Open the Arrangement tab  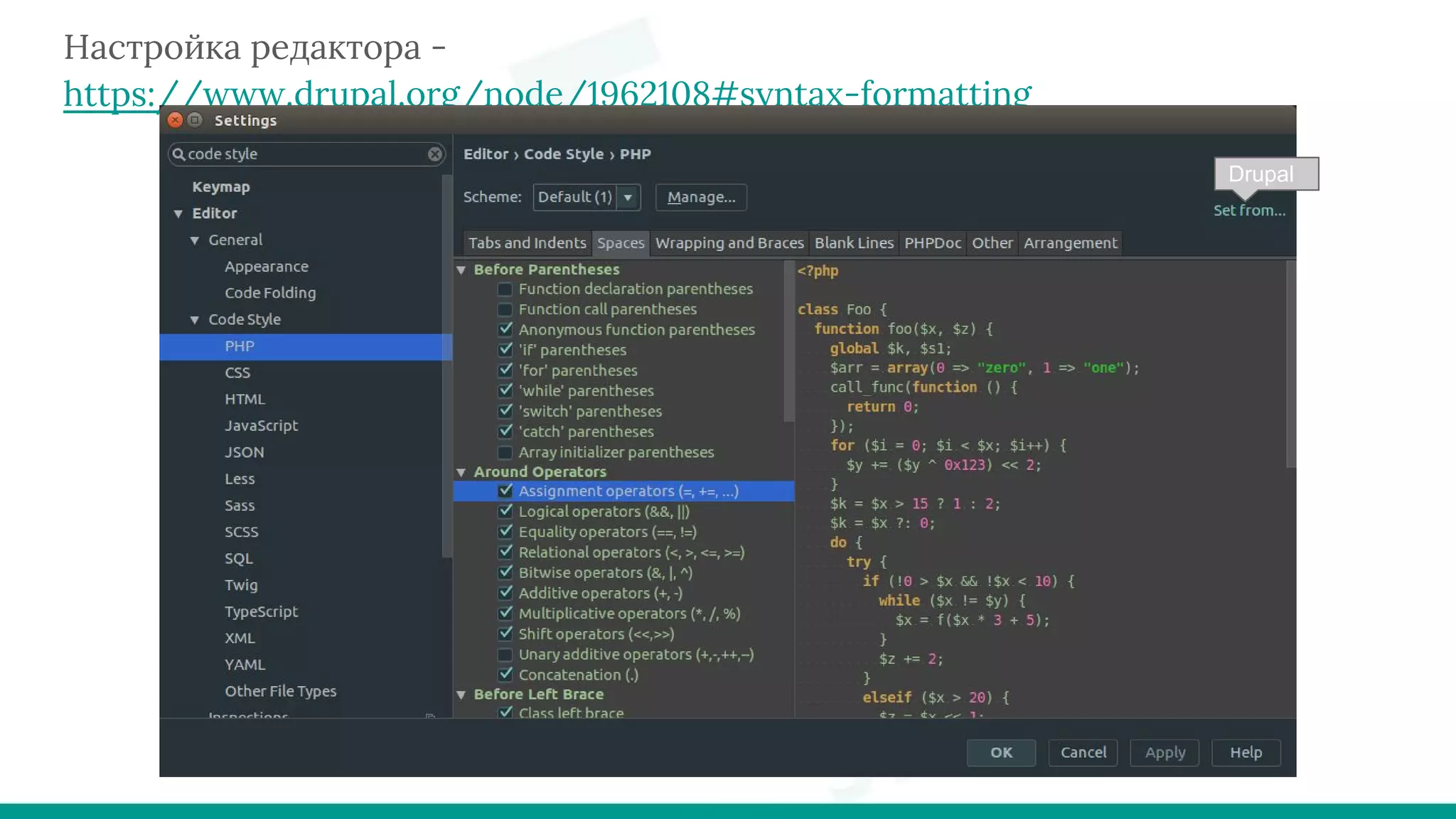coord(1070,243)
